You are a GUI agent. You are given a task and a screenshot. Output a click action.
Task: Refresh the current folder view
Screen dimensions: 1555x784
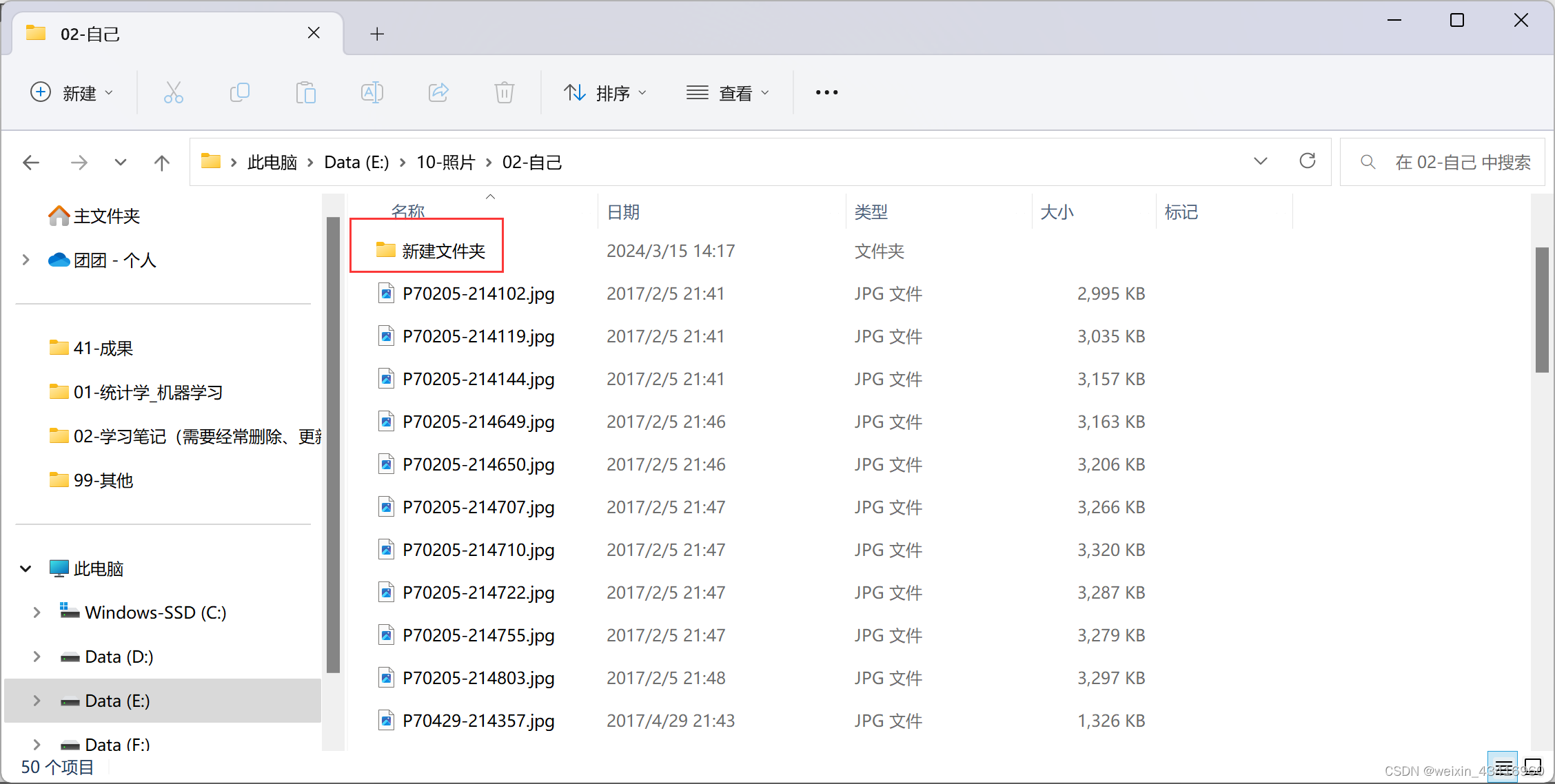tap(1307, 162)
